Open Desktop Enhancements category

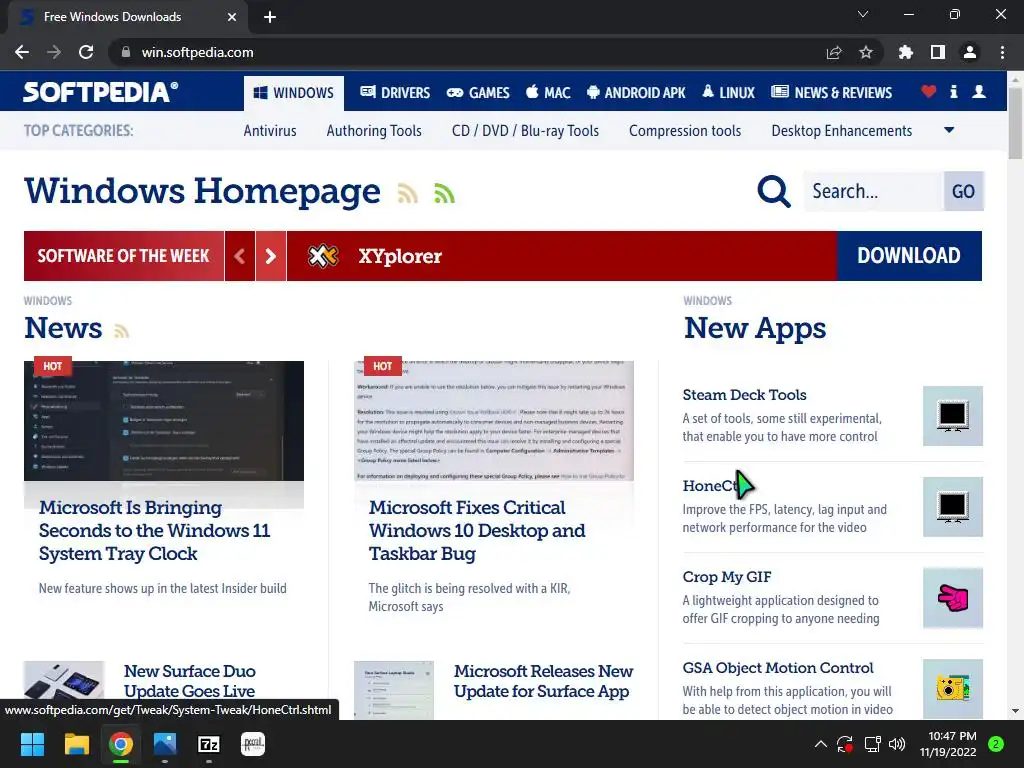coord(842,131)
